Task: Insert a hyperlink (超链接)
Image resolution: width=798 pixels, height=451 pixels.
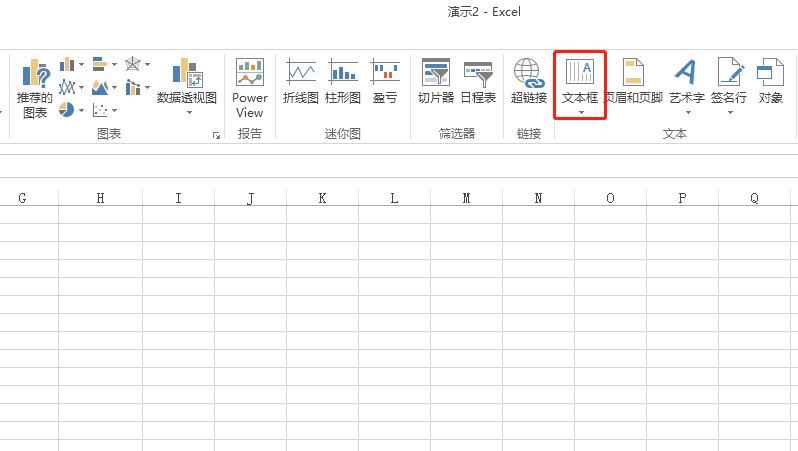Action: (x=528, y=82)
